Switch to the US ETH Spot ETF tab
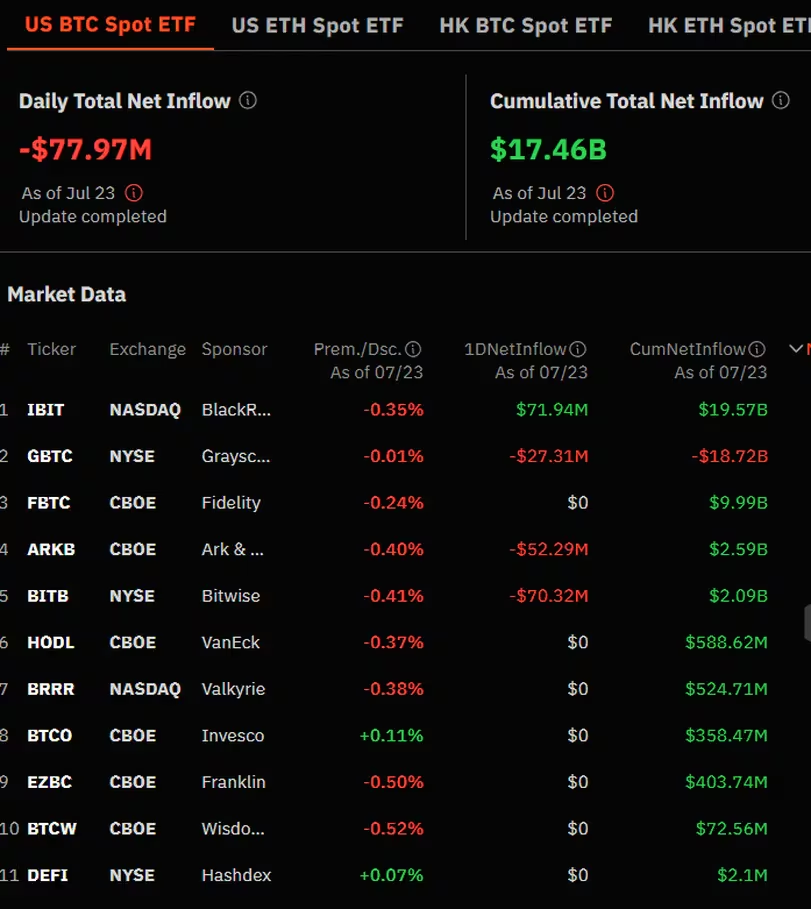This screenshot has width=811, height=909. (317, 26)
